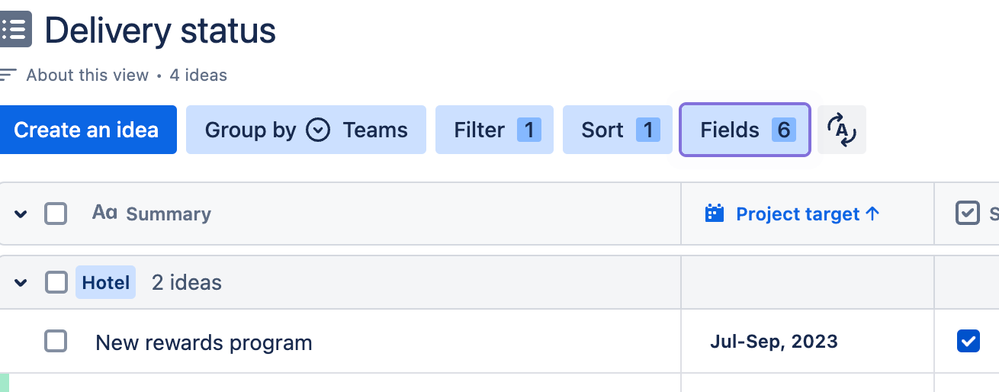
Task: Open the Sort menu
Action: 617,129
